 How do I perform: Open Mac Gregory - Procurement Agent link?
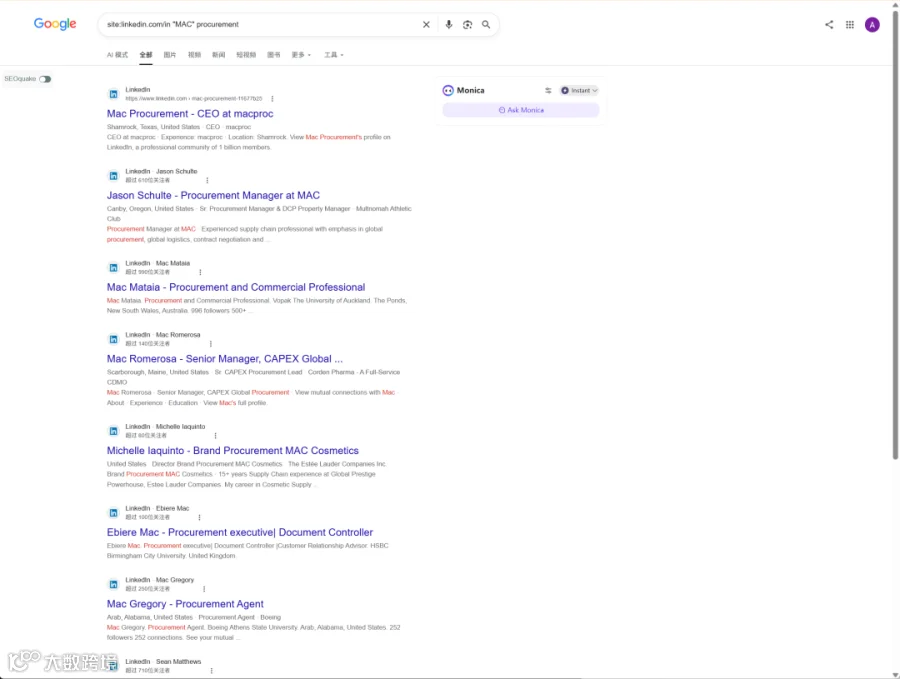click(185, 604)
